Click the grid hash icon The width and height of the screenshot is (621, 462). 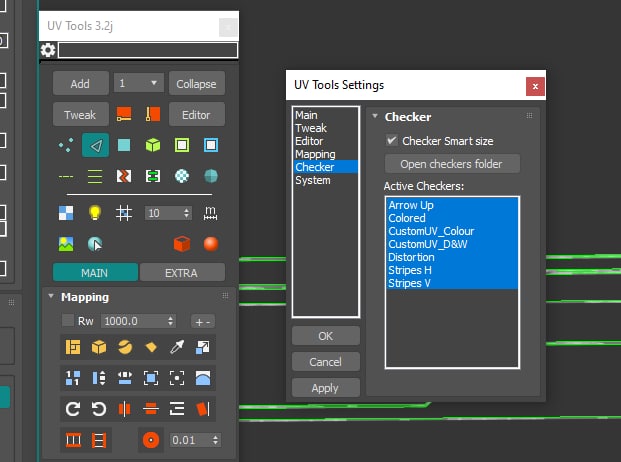pyautogui.click(x=124, y=213)
